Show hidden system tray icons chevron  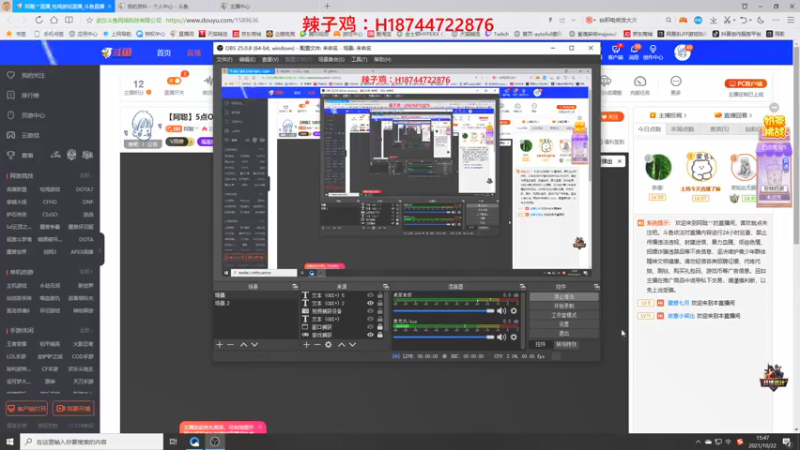[x=697, y=442]
